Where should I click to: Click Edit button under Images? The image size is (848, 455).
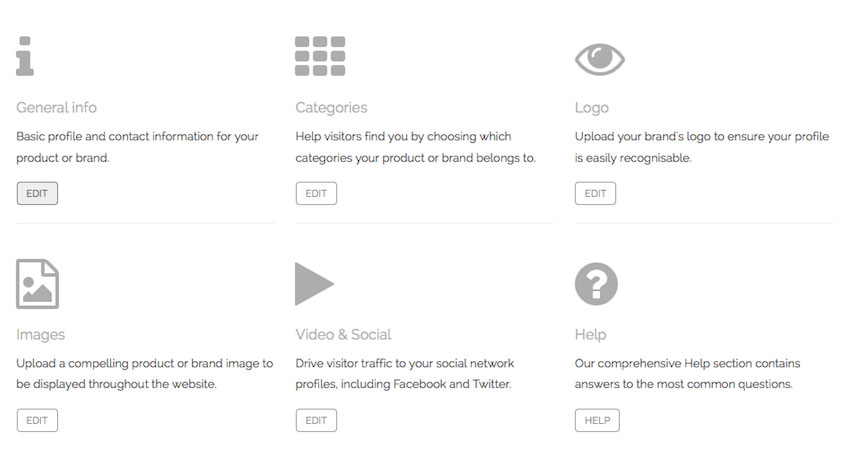[x=37, y=420]
